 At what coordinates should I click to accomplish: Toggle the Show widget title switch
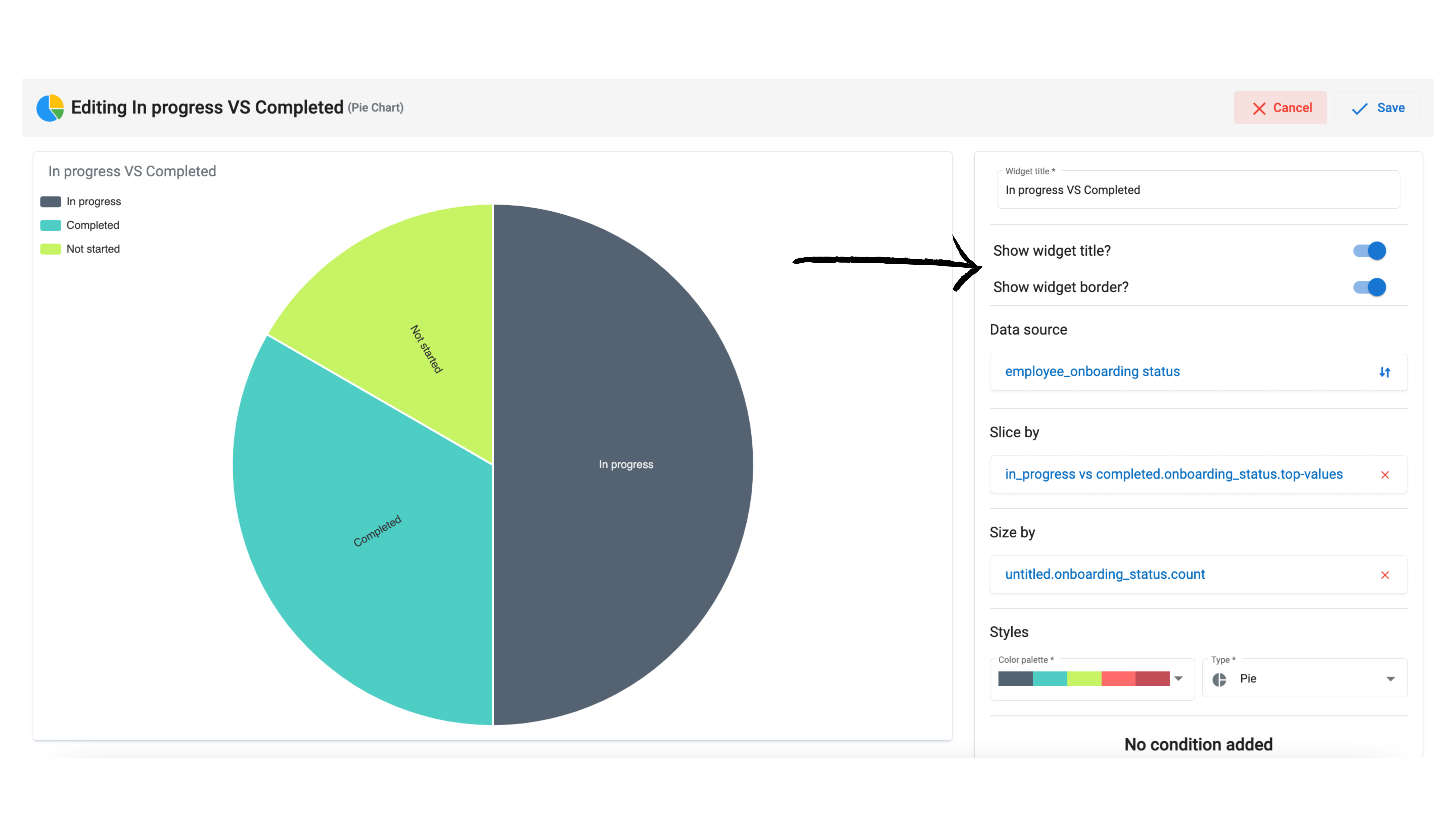1369,251
